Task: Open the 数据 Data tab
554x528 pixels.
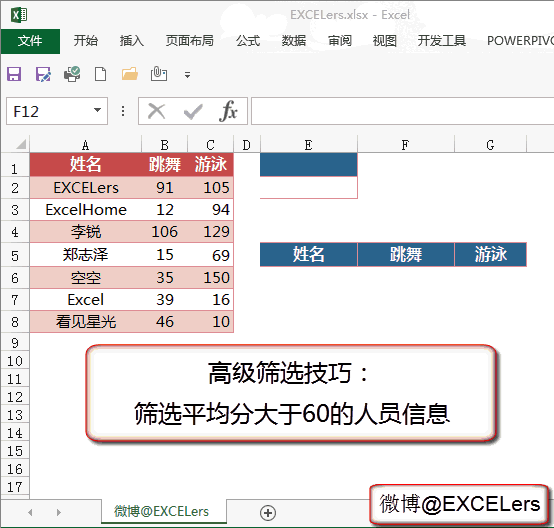Action: click(294, 41)
